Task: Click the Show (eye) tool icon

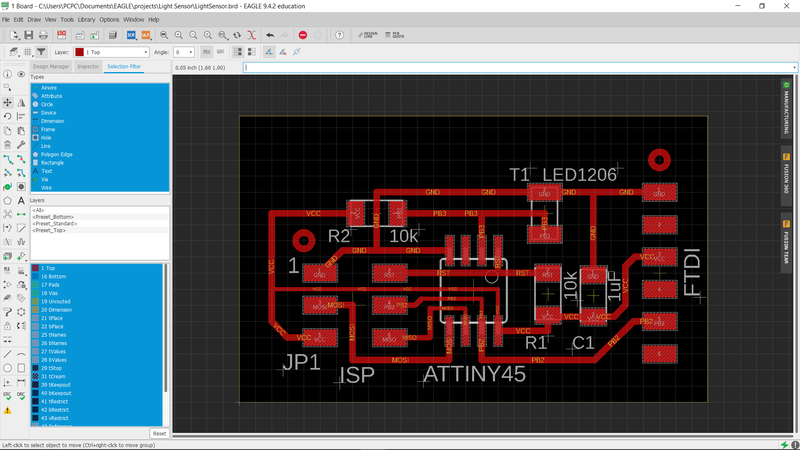Action: [21, 74]
